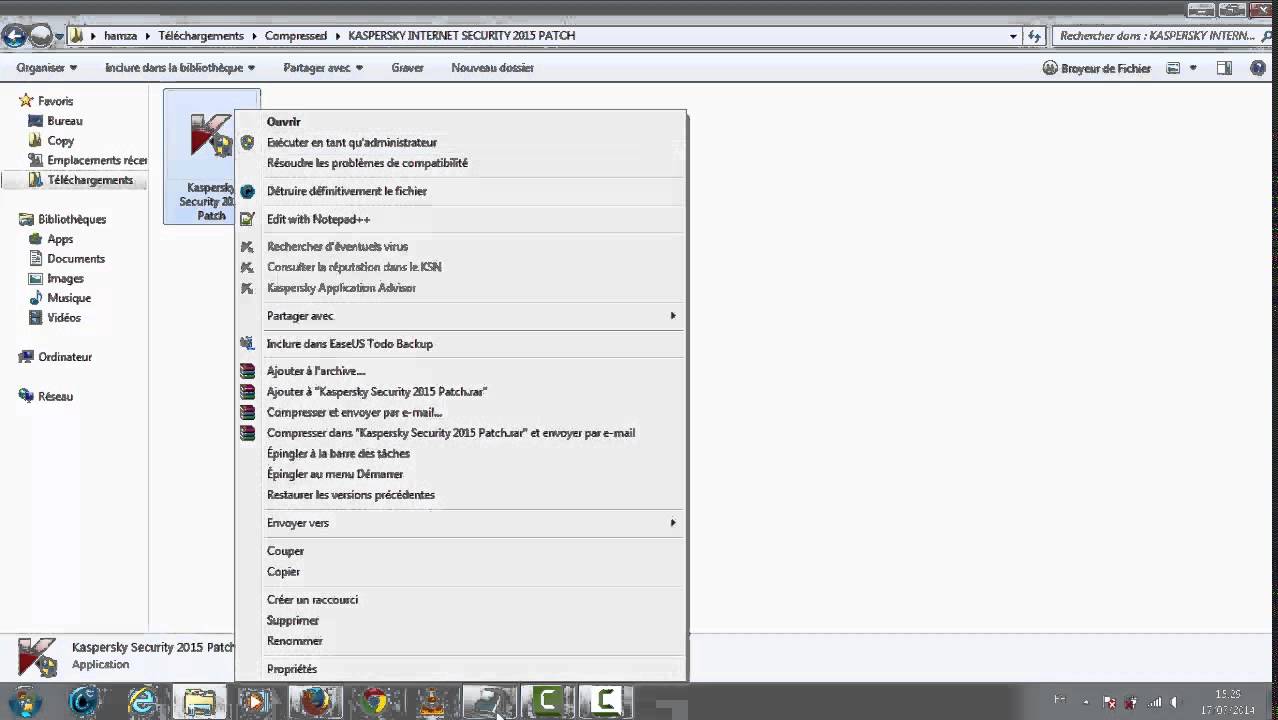The height and width of the screenshot is (720, 1278).
Task: Click Rechercher d'éventuels virus
Action: [x=337, y=247]
